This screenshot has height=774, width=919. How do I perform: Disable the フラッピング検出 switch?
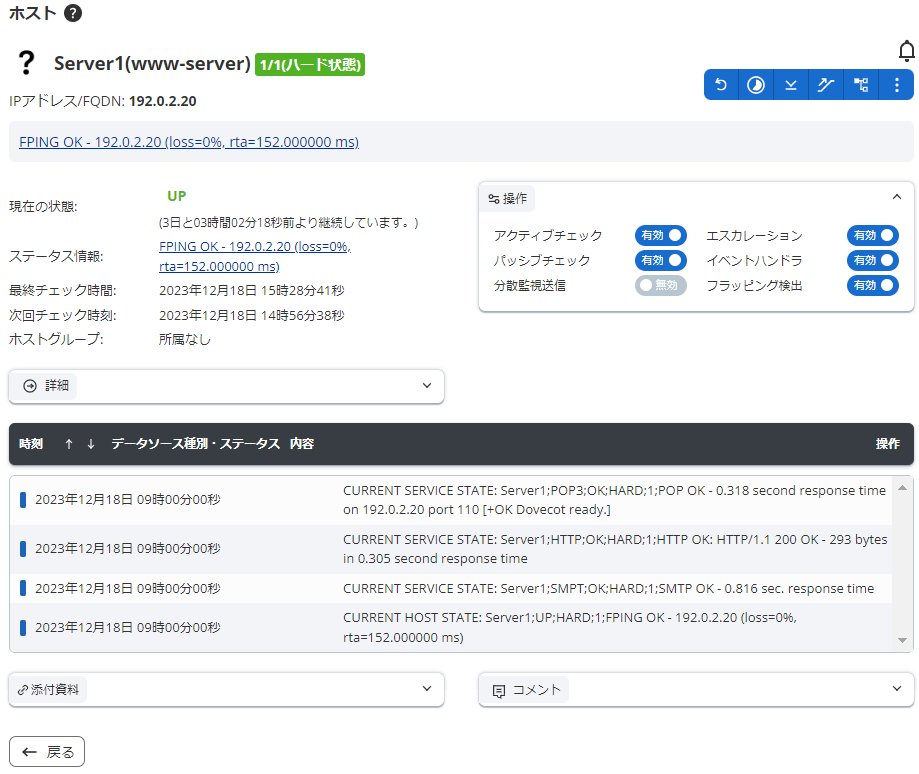click(x=872, y=286)
